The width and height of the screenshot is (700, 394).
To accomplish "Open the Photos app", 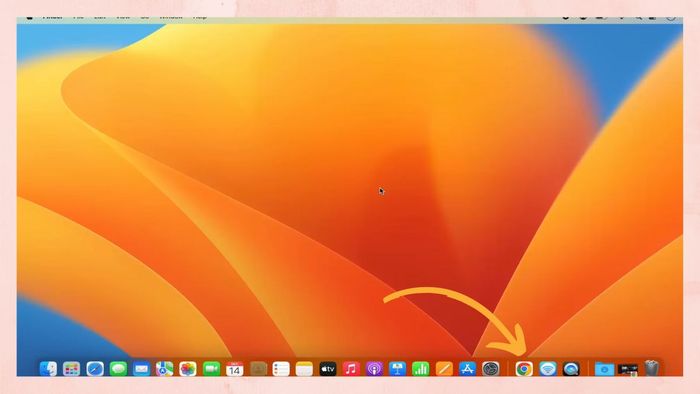I will pos(188,369).
